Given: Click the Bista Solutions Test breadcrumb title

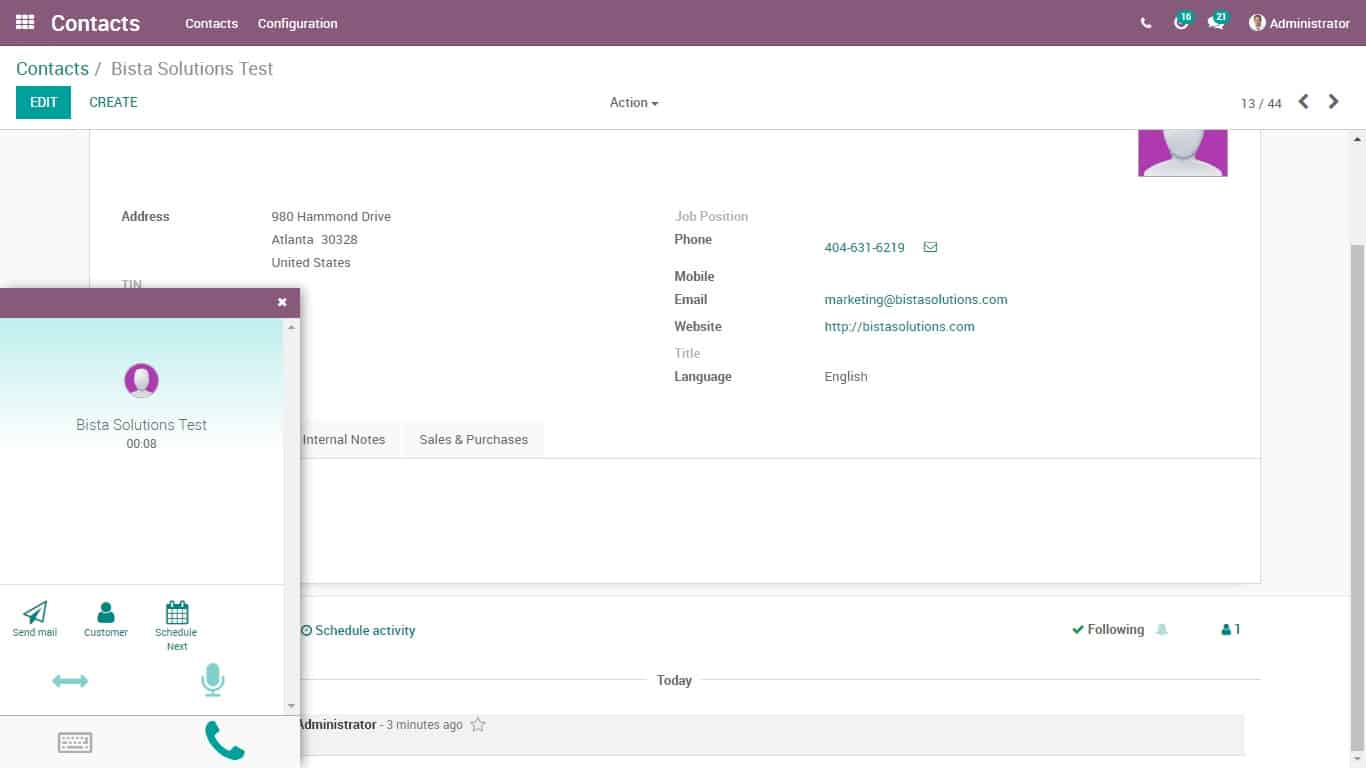Looking at the screenshot, I should click(192, 69).
